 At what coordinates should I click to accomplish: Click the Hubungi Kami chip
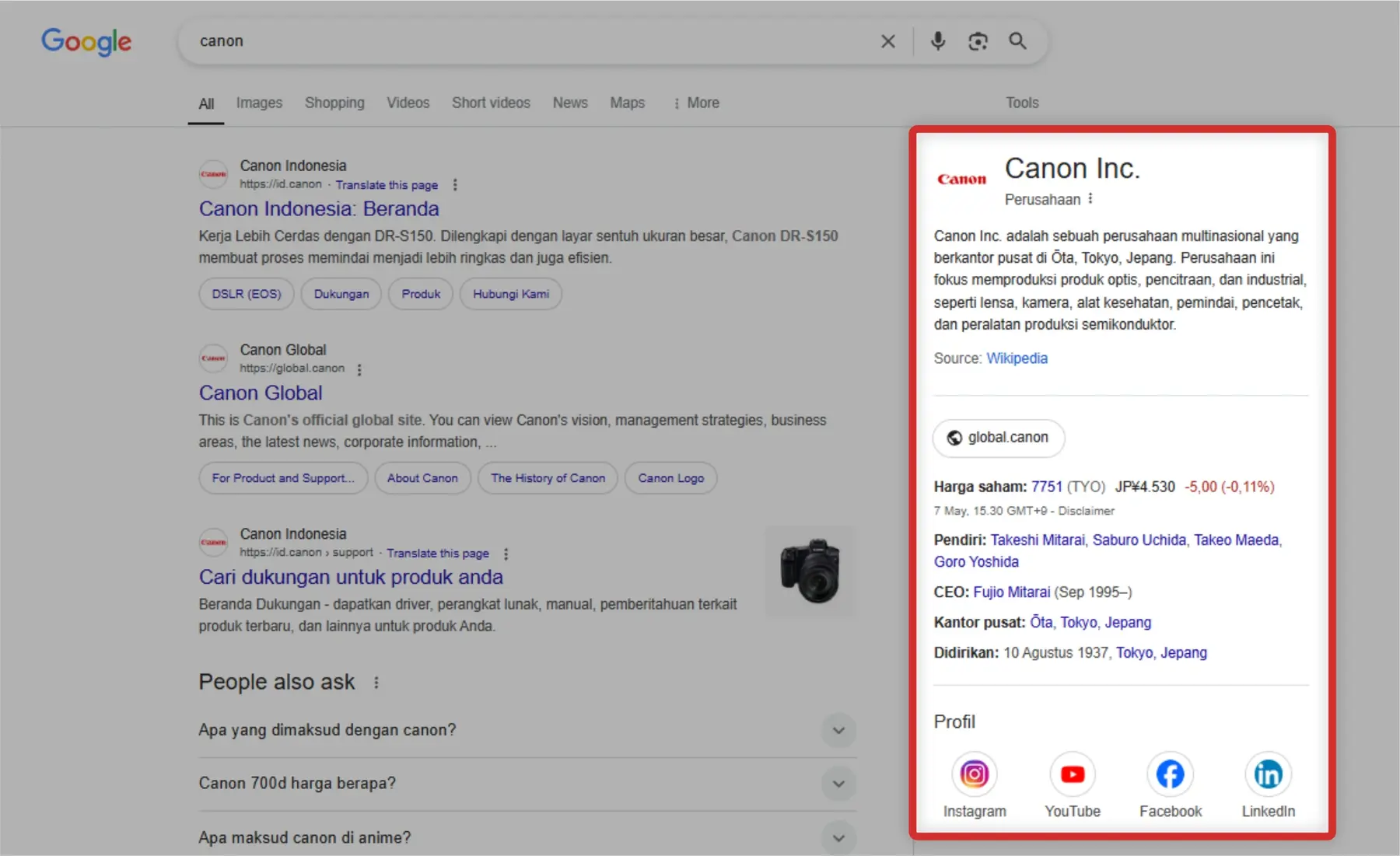[511, 294]
